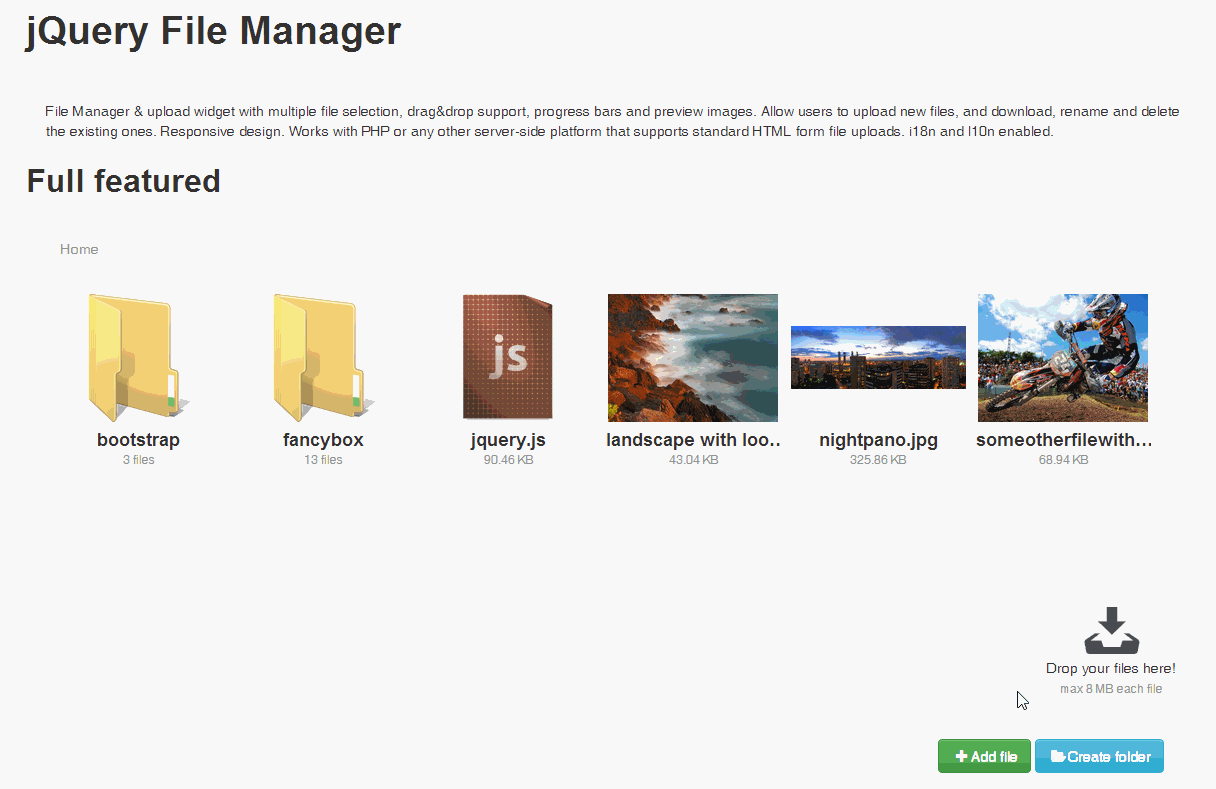The image size is (1216, 789).
Task: Open the night city panorama thumbnail
Action: [x=878, y=357]
